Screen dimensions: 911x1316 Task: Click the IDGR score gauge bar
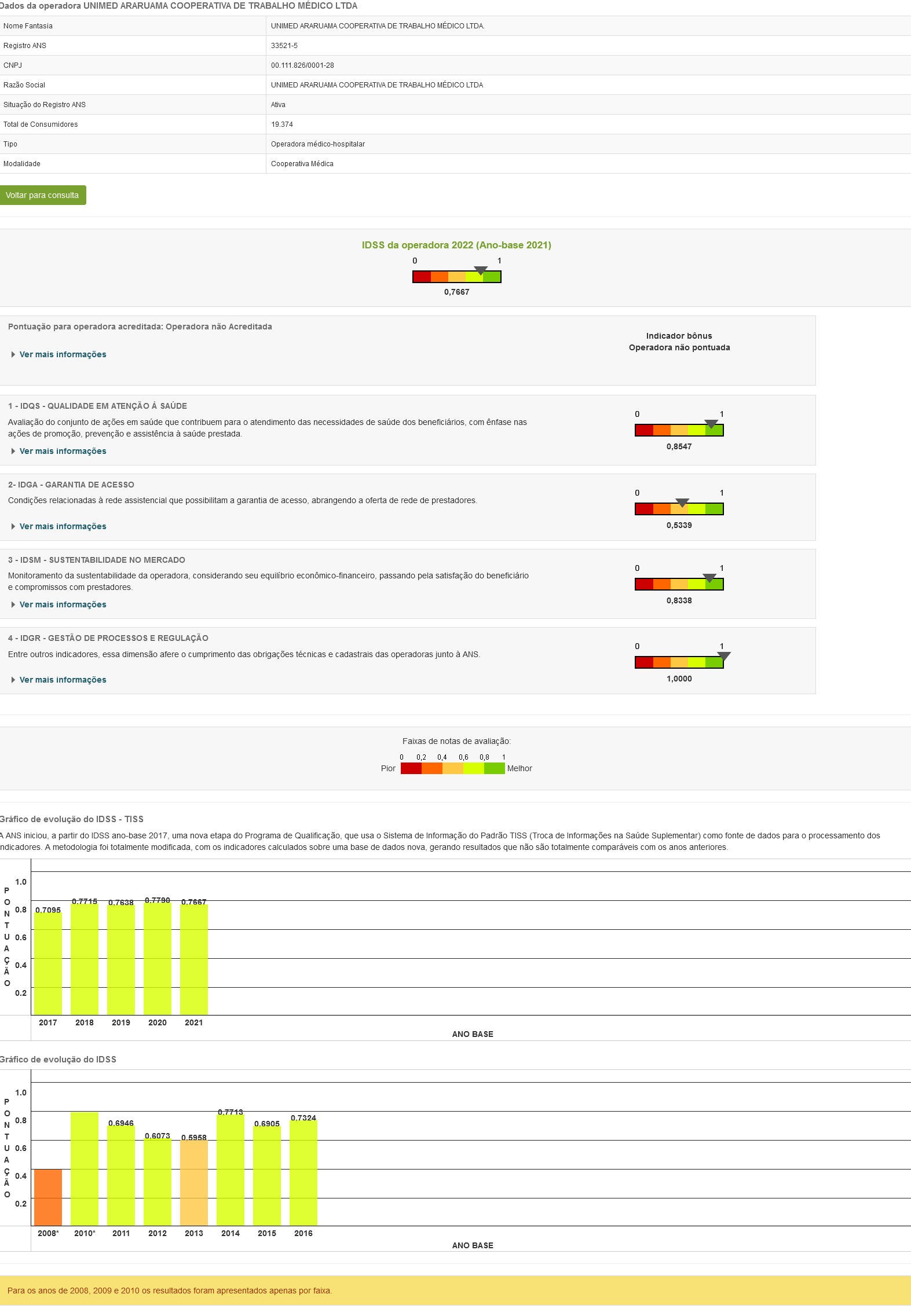click(679, 662)
